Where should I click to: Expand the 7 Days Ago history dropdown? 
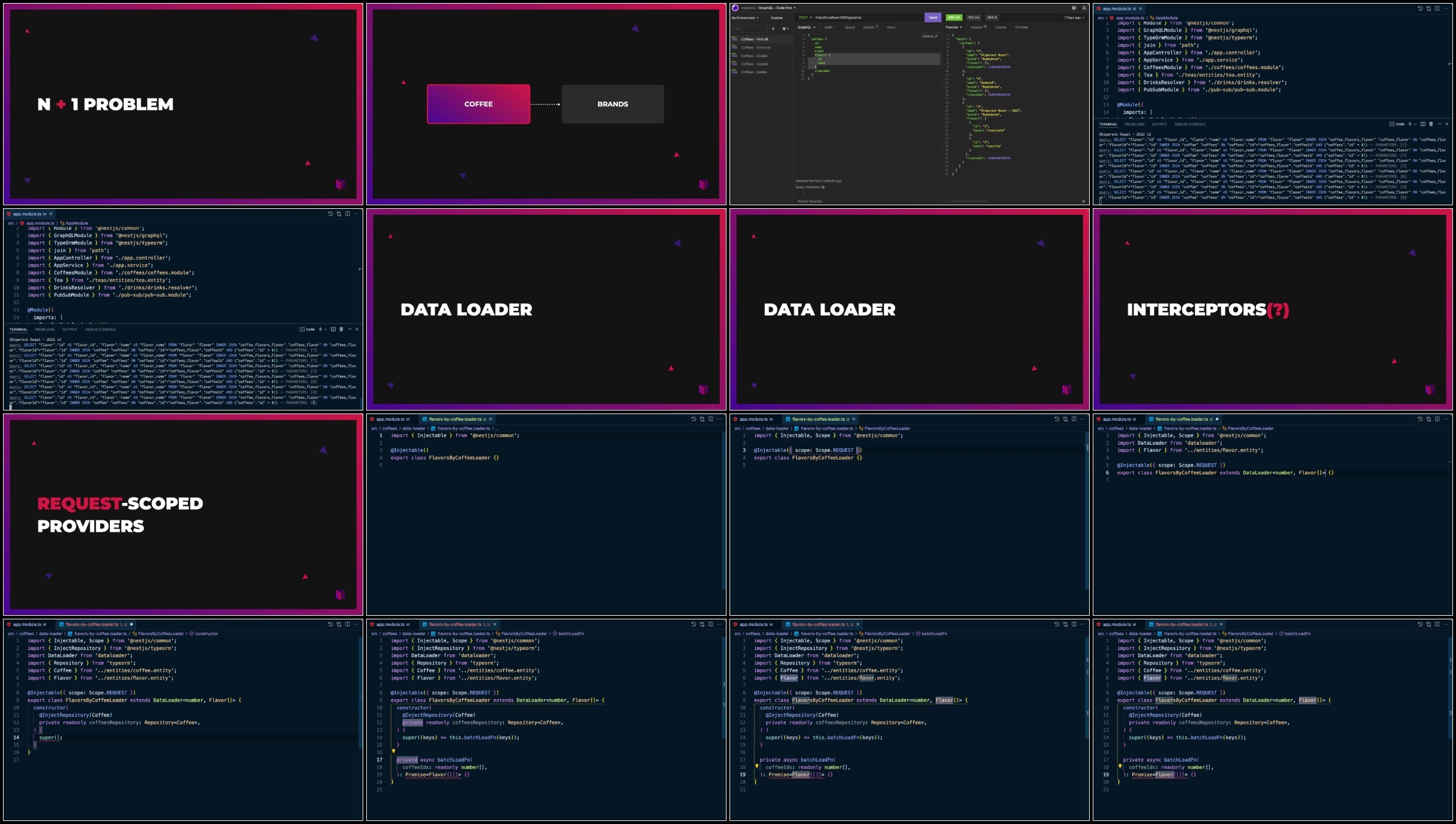pyautogui.click(x=1074, y=17)
